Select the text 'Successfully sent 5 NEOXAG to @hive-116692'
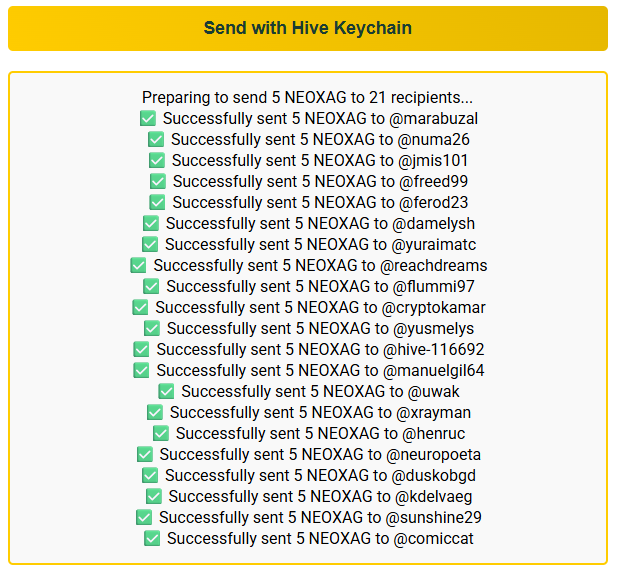The width and height of the screenshot is (619, 570). coord(320,349)
